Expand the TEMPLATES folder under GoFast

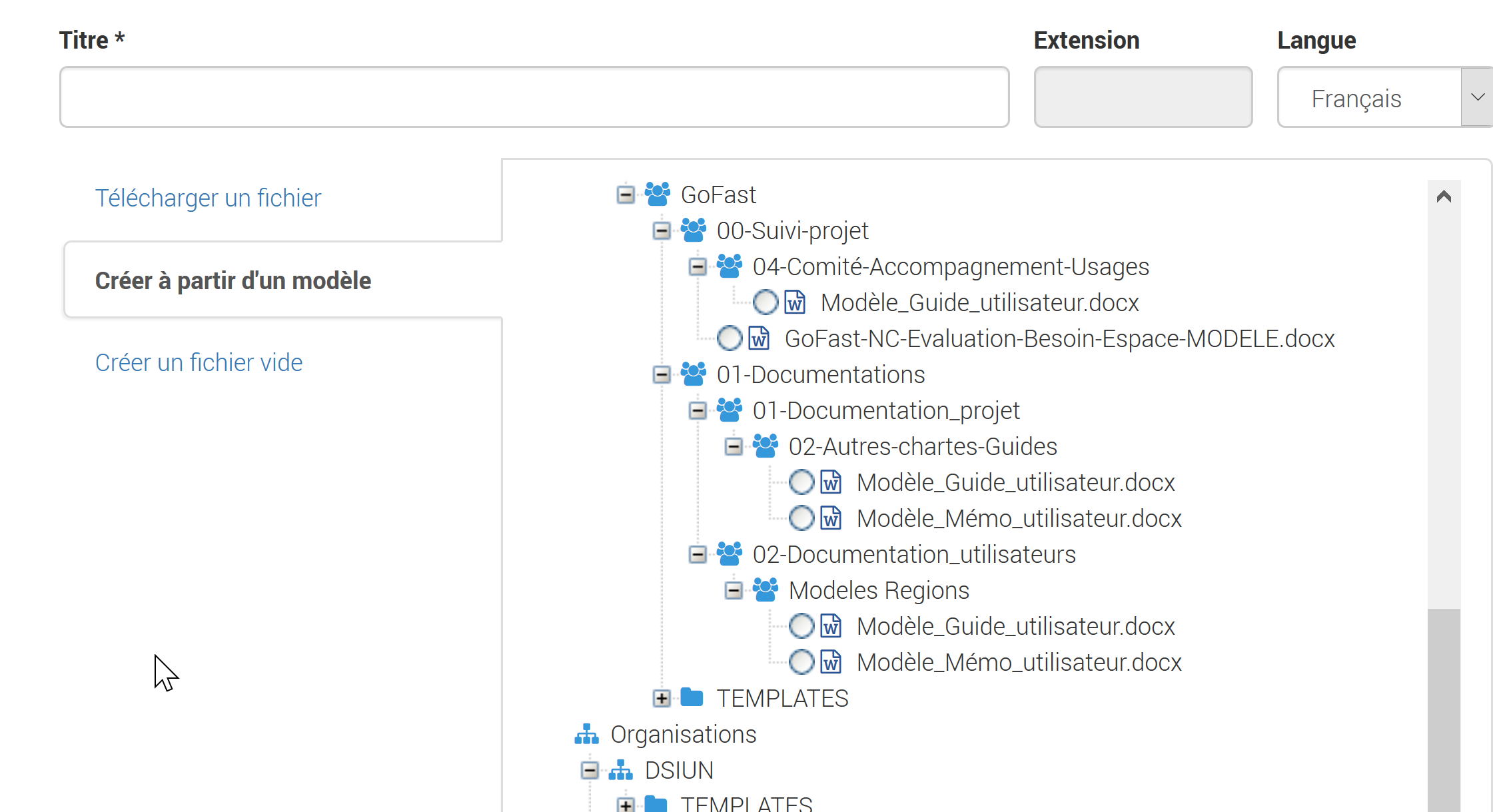pyautogui.click(x=662, y=698)
